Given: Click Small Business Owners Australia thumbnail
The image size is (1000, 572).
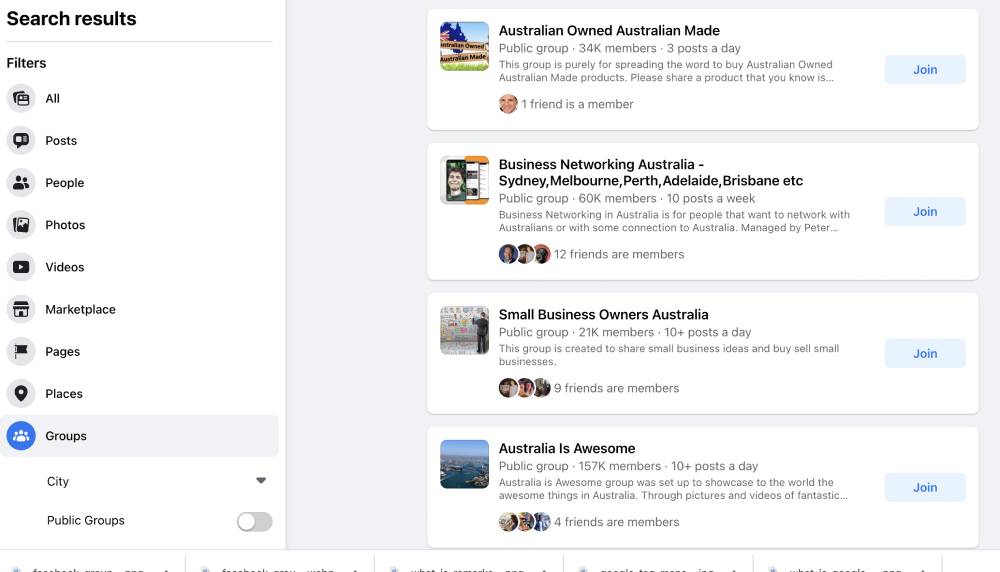Looking at the screenshot, I should point(464,330).
